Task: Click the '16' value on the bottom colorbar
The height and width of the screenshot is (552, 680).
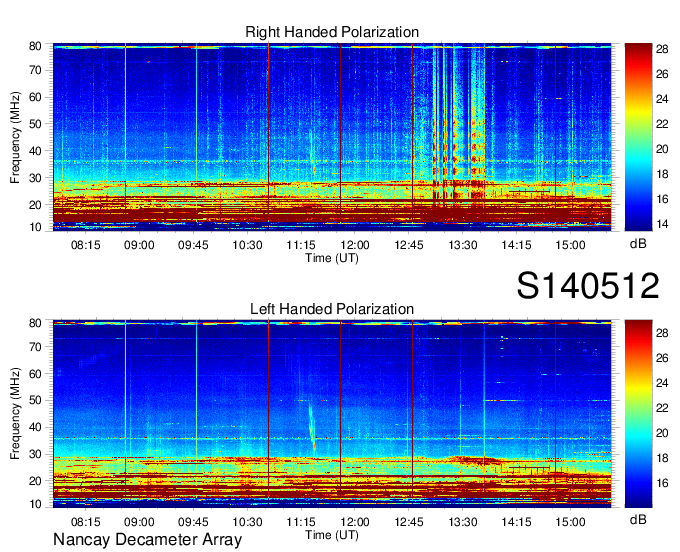Action: tap(662, 483)
